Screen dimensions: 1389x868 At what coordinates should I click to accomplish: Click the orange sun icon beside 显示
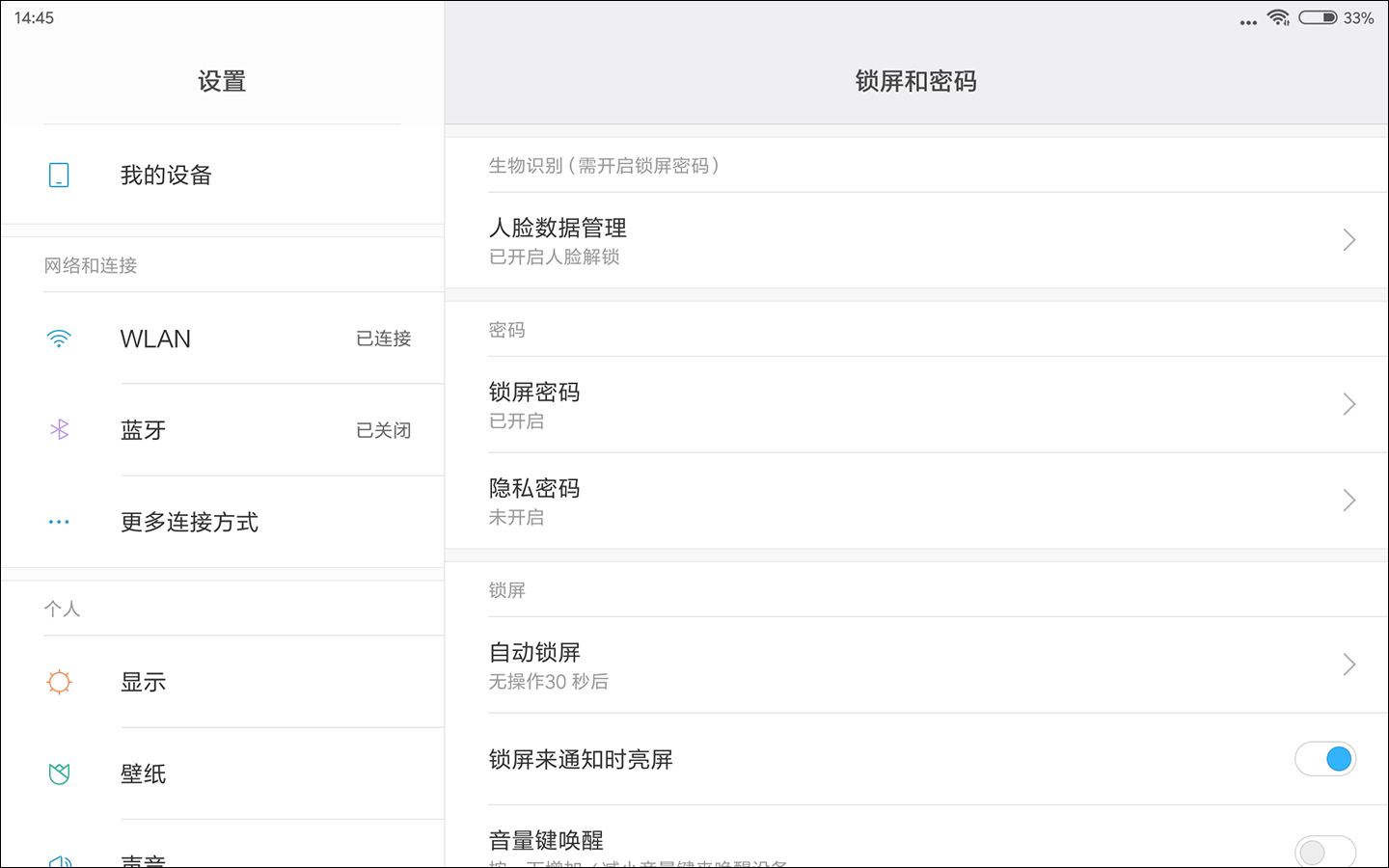59,681
